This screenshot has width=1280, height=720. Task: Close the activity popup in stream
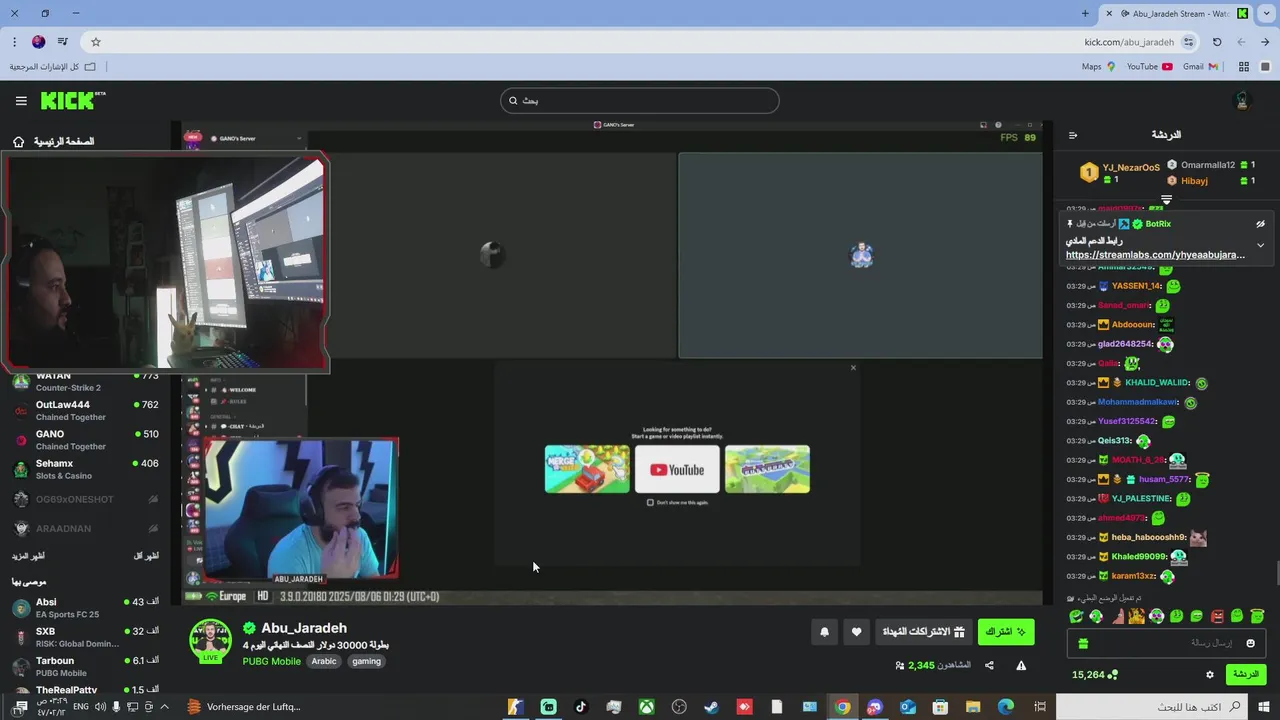pos(853,368)
